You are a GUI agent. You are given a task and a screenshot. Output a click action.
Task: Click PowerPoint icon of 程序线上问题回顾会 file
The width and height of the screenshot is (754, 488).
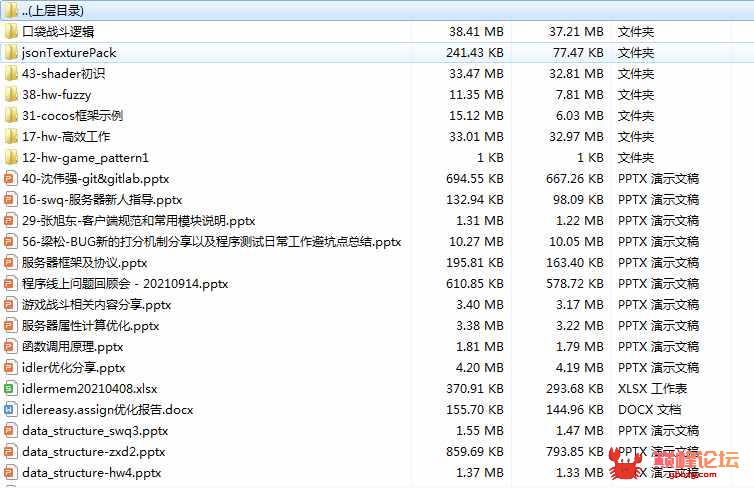point(10,284)
